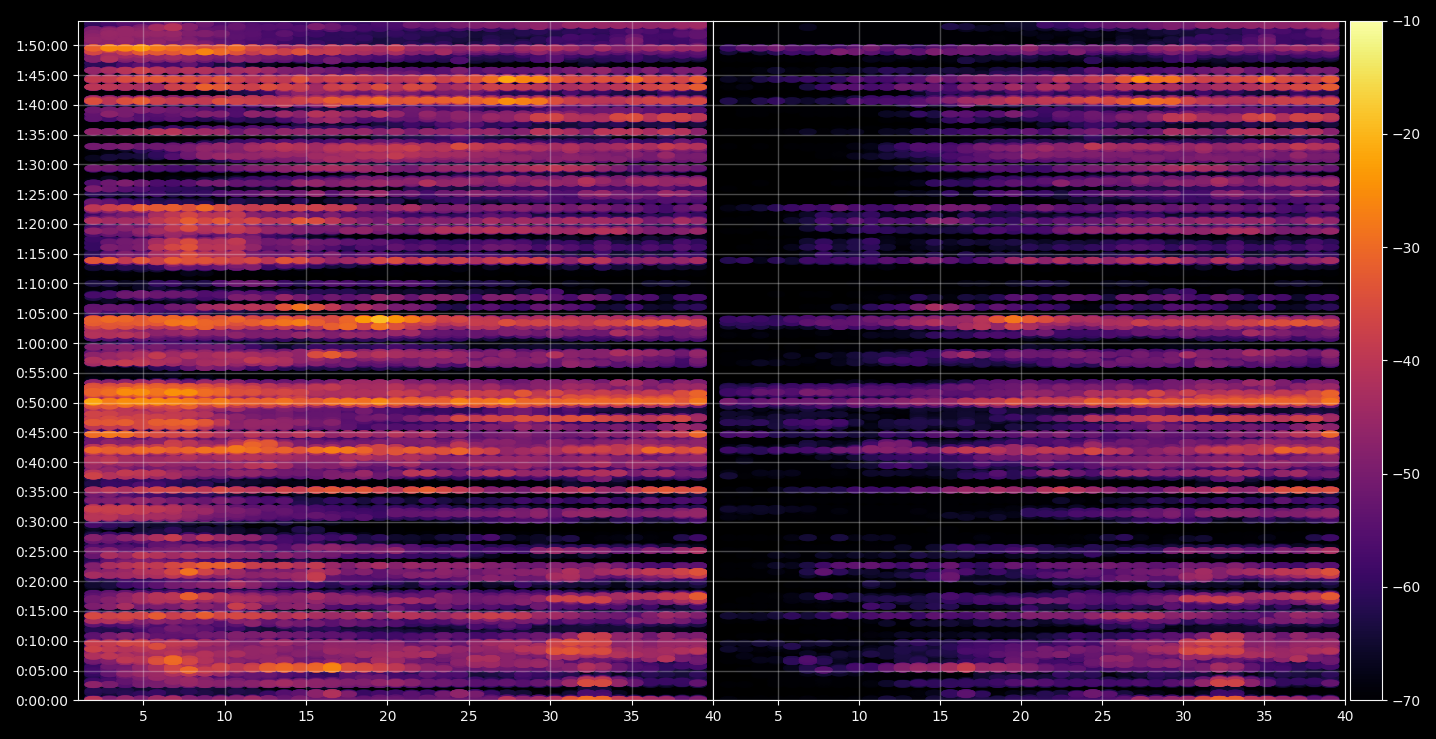Click the y-axis time label 1:40:00
The height and width of the screenshot is (739, 1436).
[x=42, y=105]
